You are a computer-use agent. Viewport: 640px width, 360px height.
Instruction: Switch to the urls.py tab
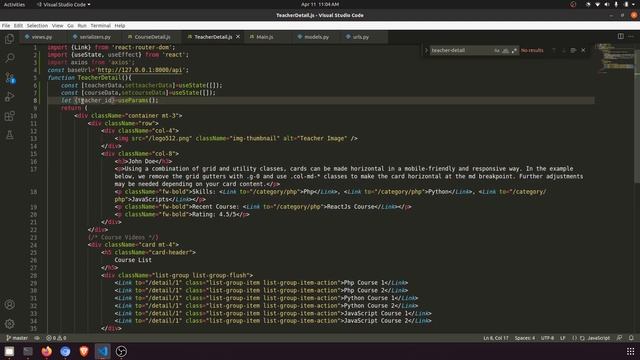click(360, 37)
